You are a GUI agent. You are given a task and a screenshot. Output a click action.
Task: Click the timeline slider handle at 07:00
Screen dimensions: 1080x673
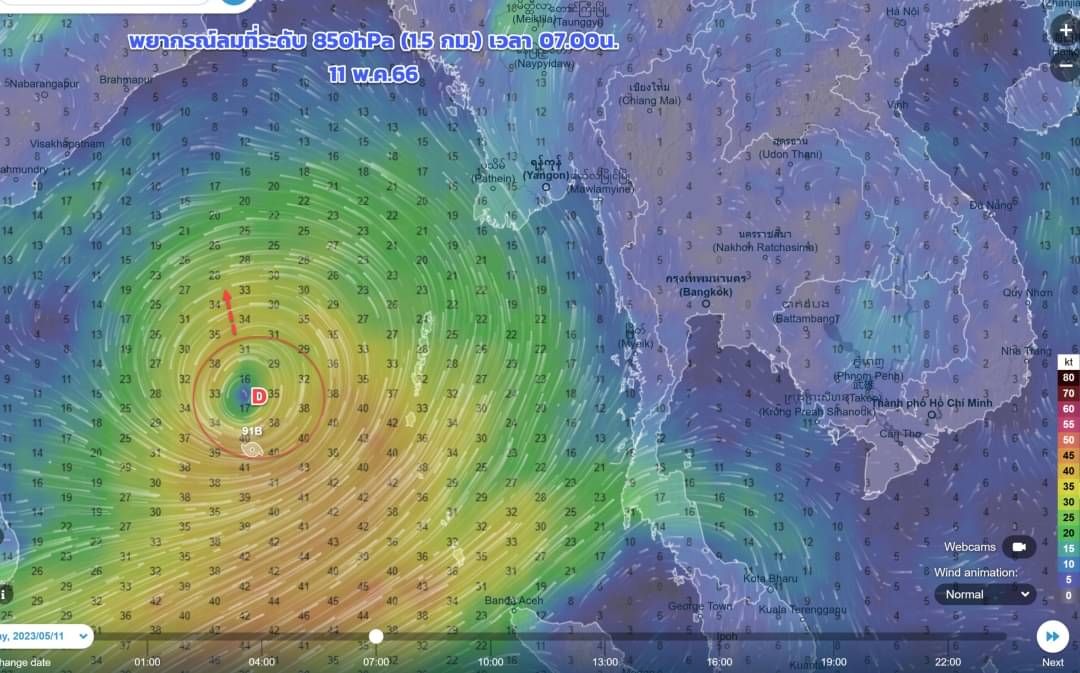(x=376, y=636)
